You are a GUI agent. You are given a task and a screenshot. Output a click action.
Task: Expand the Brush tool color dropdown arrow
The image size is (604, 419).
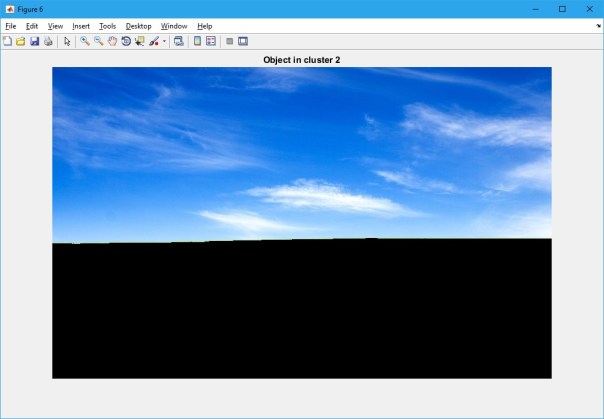click(x=164, y=42)
